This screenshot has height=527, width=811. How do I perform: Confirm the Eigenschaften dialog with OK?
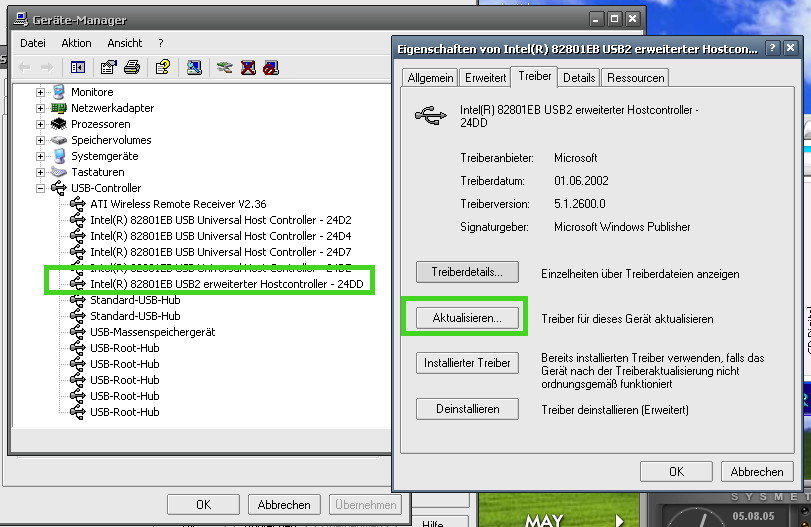(676, 472)
